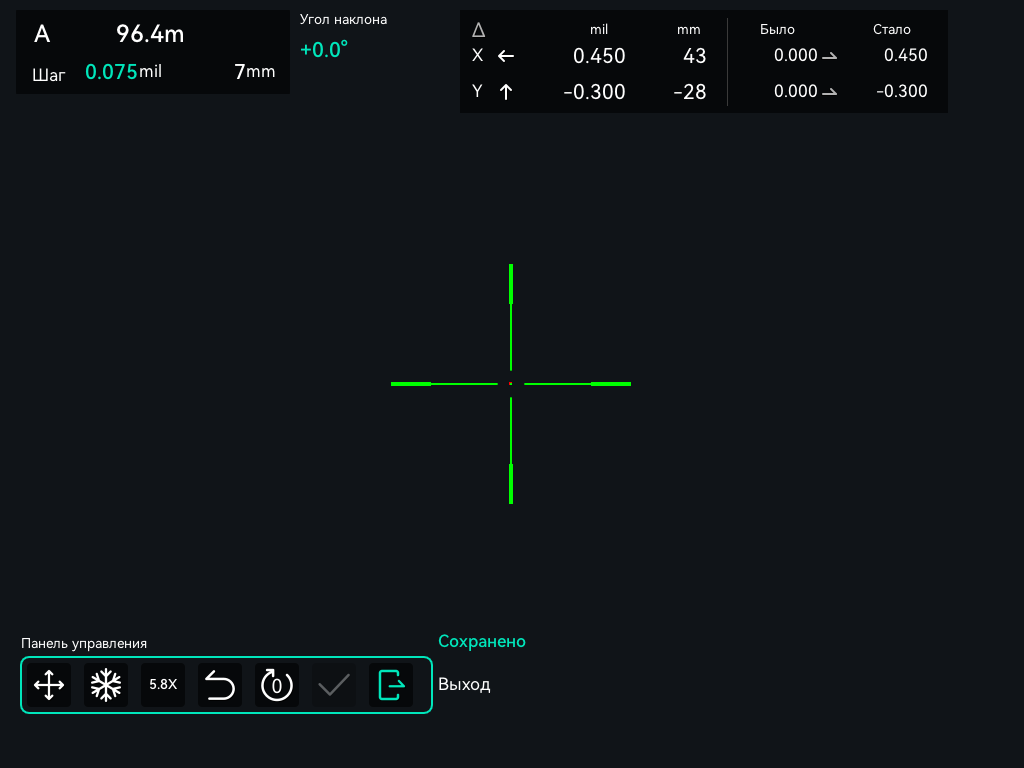Click the Y mil value -0.300 in the delta column
The width and height of the screenshot is (1024, 768).
pos(594,92)
